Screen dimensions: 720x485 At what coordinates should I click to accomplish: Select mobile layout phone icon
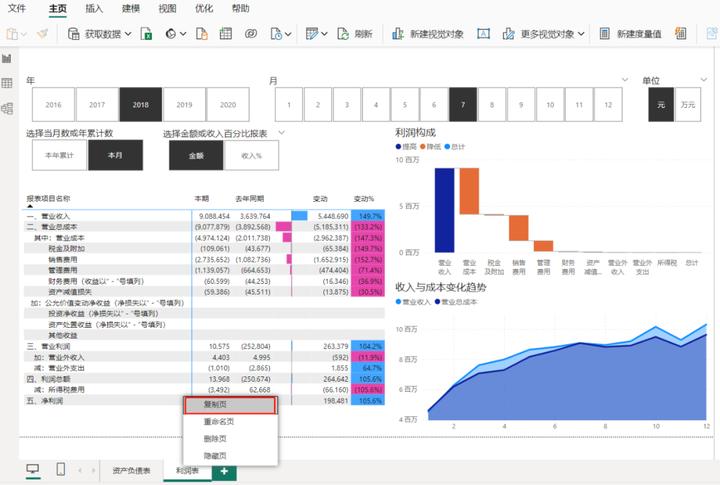60,469
